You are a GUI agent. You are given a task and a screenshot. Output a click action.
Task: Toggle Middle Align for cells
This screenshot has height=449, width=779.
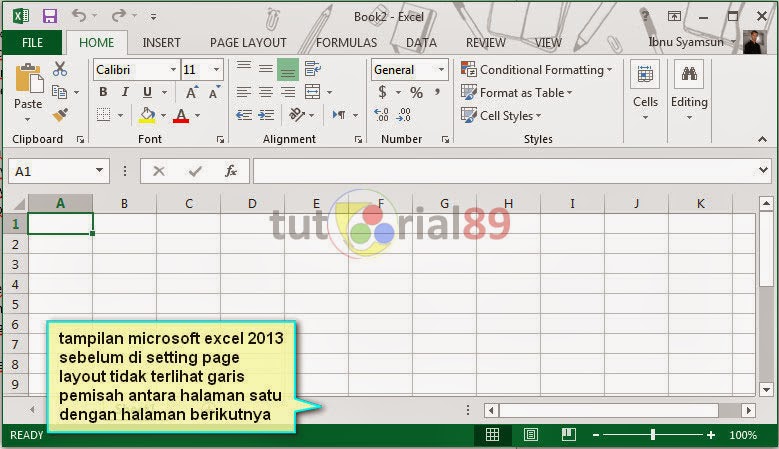266,69
